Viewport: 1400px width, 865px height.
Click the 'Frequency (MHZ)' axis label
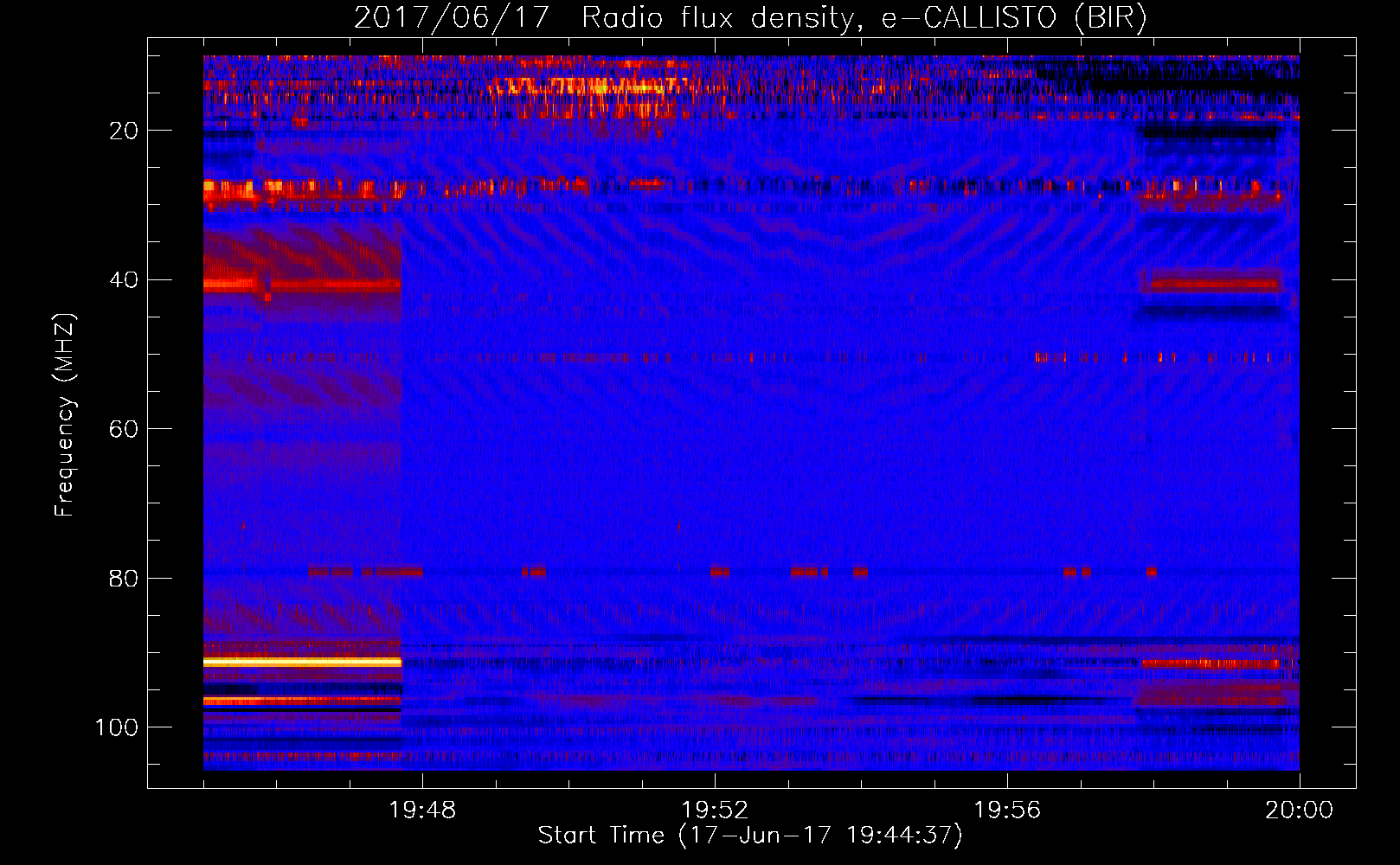coord(65,414)
